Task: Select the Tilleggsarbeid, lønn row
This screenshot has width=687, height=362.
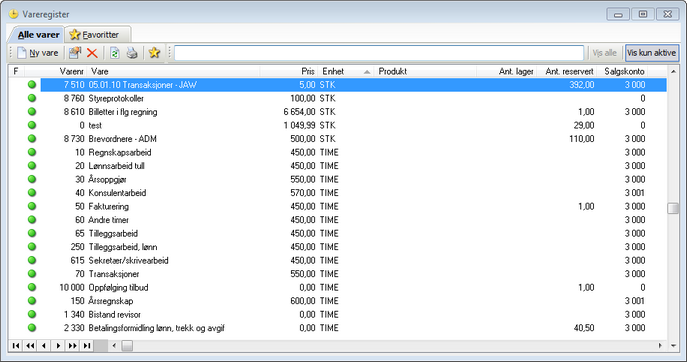Action: [x=337, y=247]
